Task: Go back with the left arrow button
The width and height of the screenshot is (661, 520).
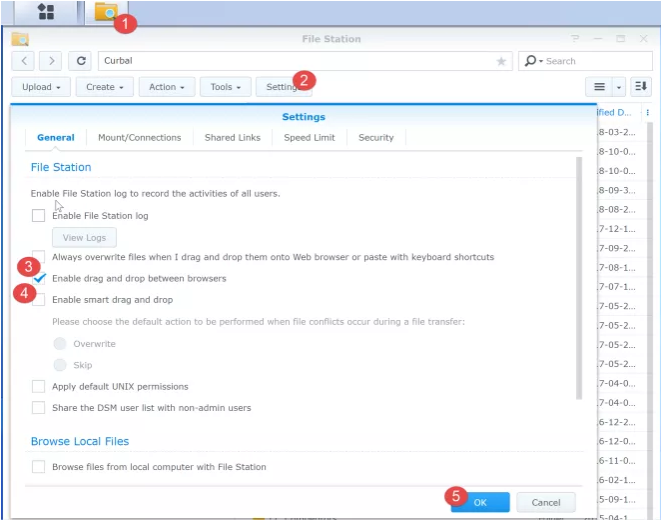Action: point(25,61)
